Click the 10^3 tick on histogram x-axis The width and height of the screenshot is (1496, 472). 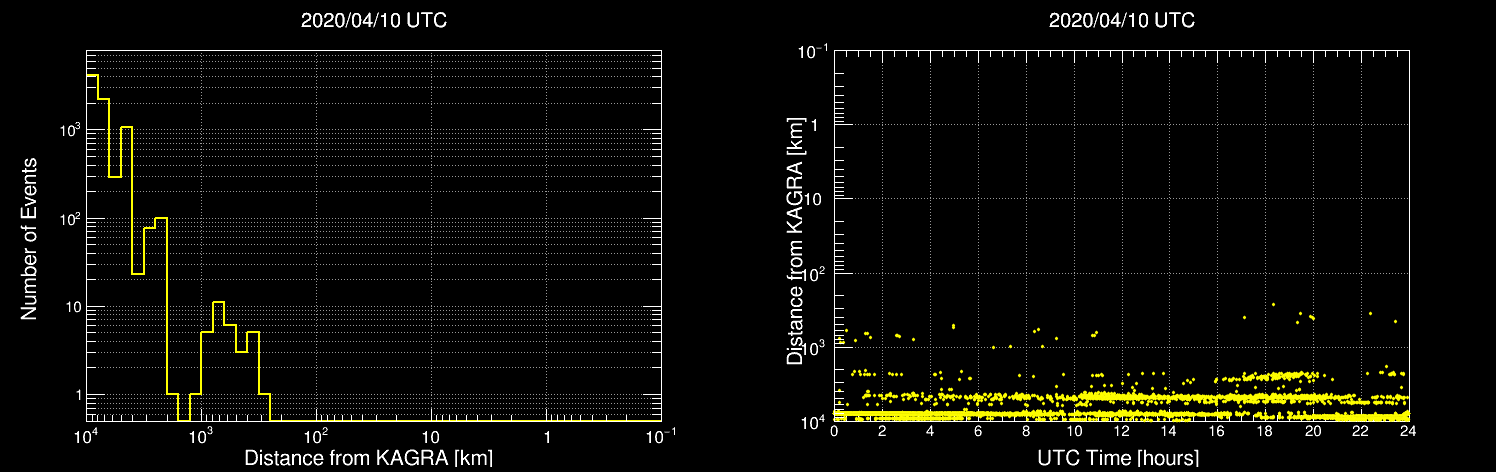(x=200, y=435)
